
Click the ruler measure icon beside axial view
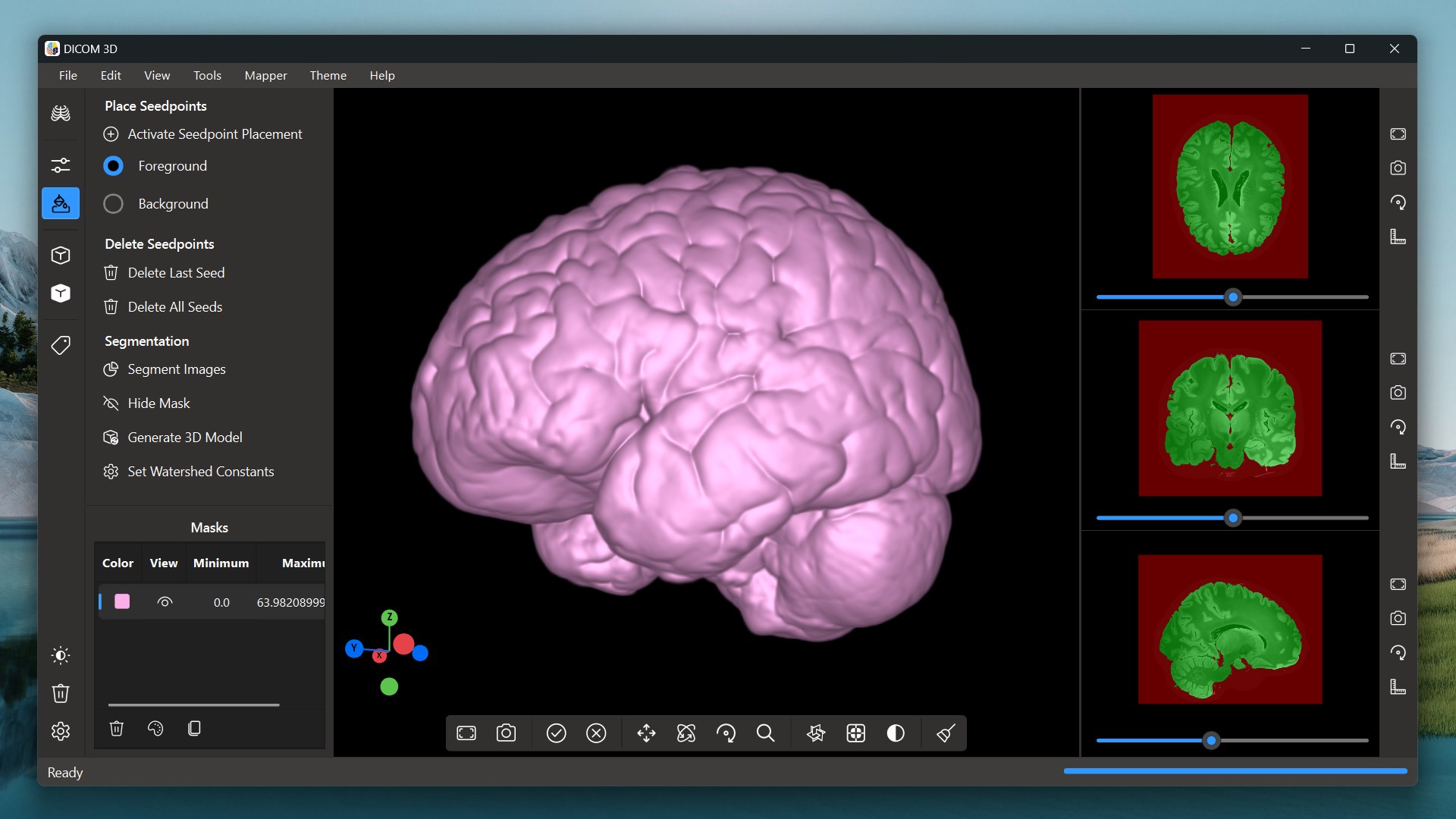pos(1398,237)
